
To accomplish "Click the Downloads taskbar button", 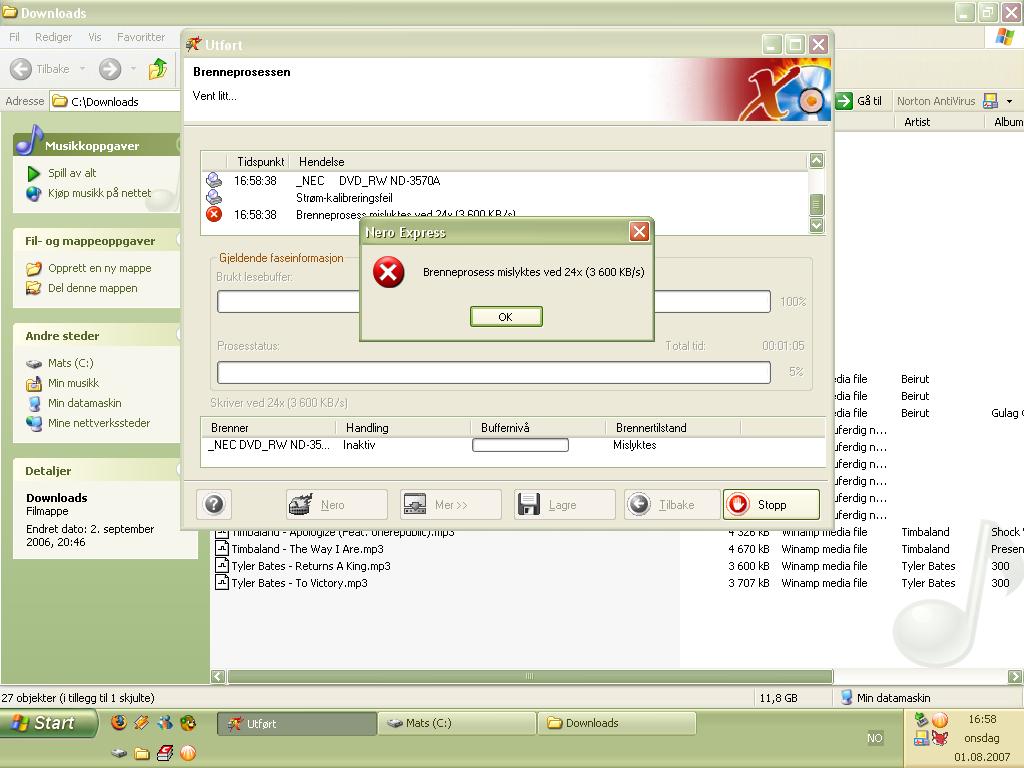I will click(616, 724).
